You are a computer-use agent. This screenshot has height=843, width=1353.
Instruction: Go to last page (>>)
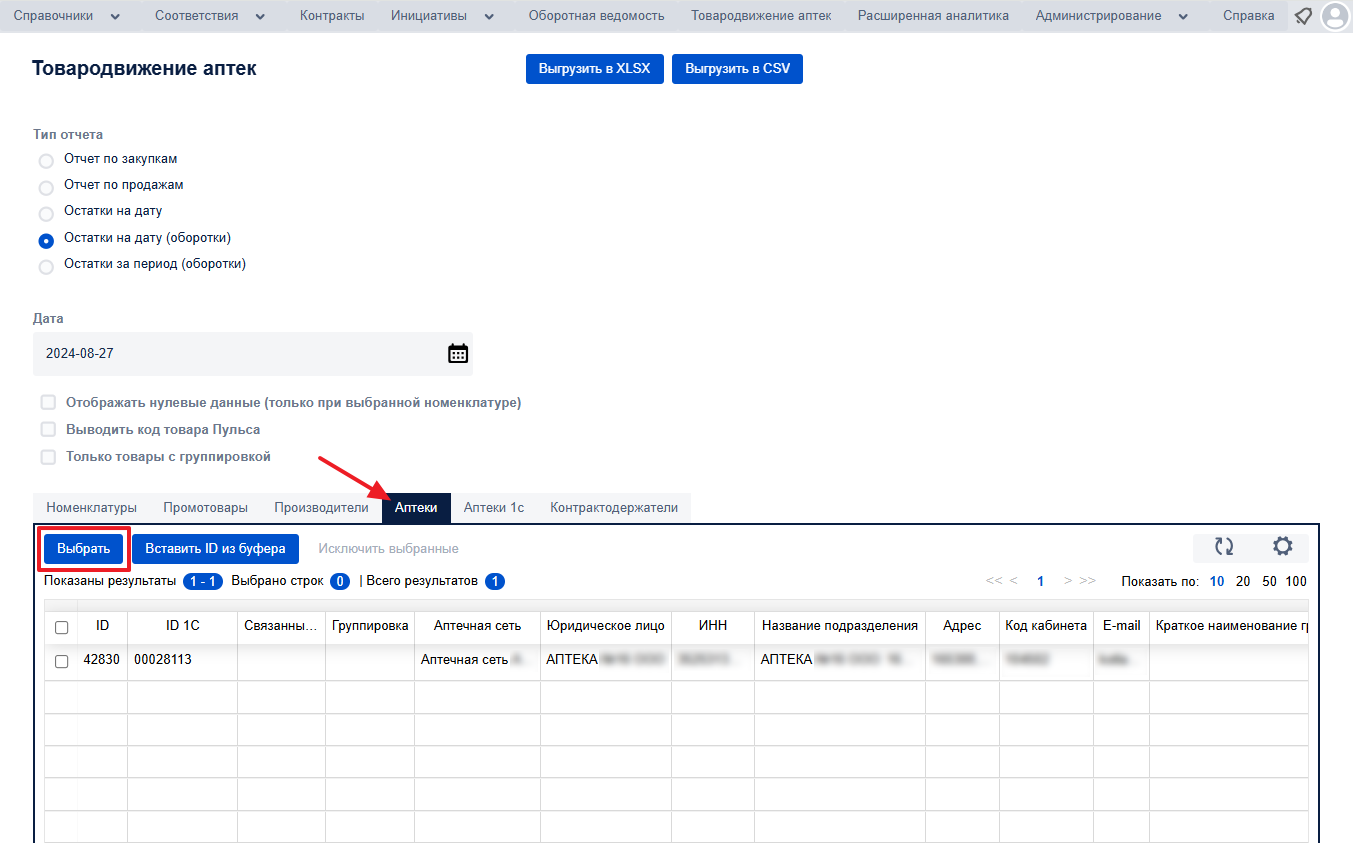(1087, 581)
